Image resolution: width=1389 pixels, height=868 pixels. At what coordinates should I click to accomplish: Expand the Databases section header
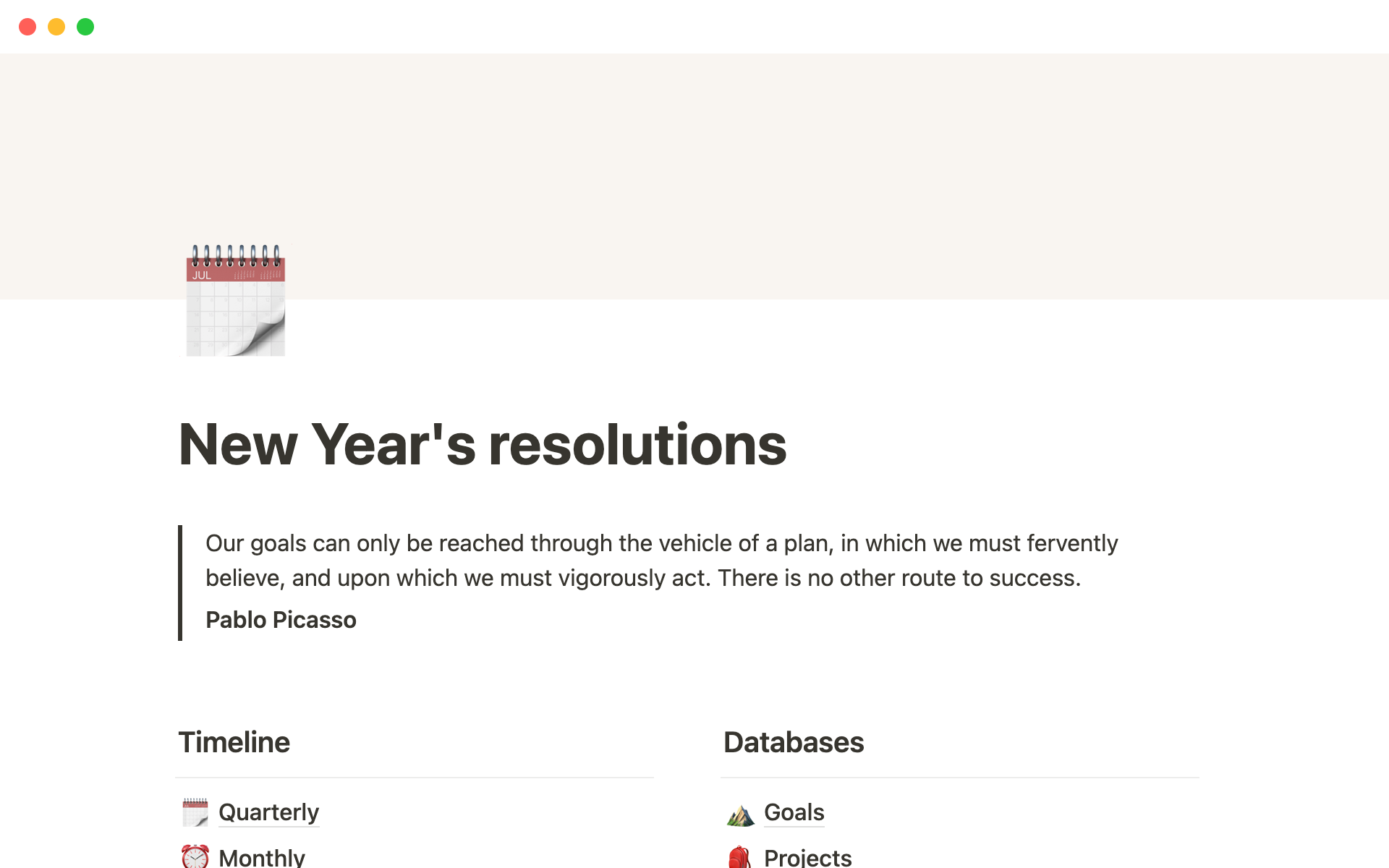point(793,742)
